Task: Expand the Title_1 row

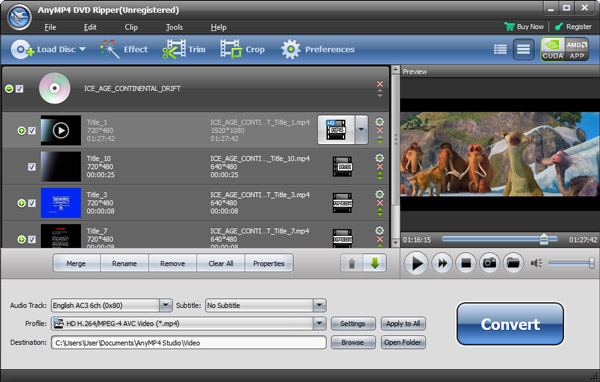Action: 21,131
